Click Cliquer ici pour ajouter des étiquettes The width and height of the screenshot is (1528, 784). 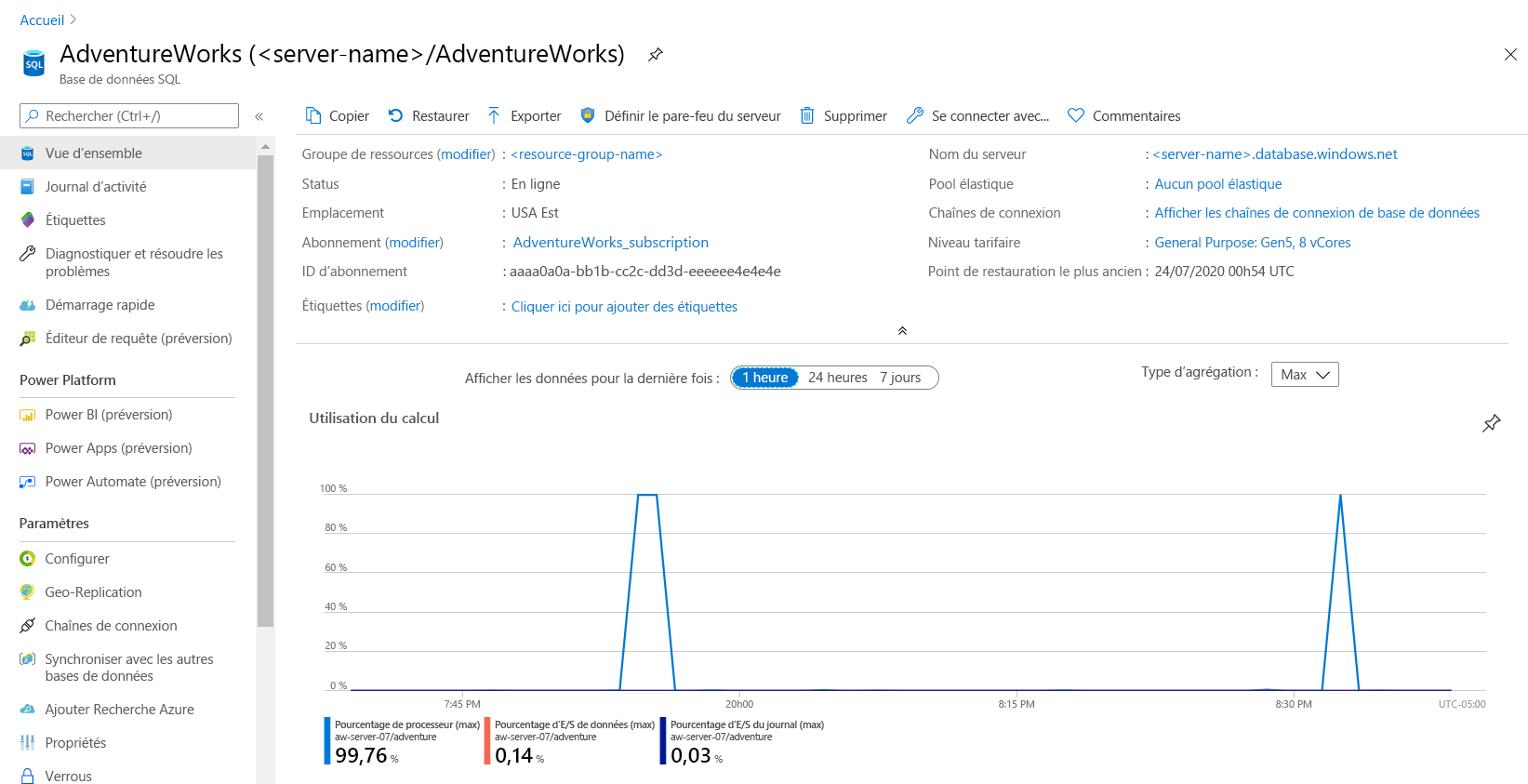pyautogui.click(x=624, y=307)
